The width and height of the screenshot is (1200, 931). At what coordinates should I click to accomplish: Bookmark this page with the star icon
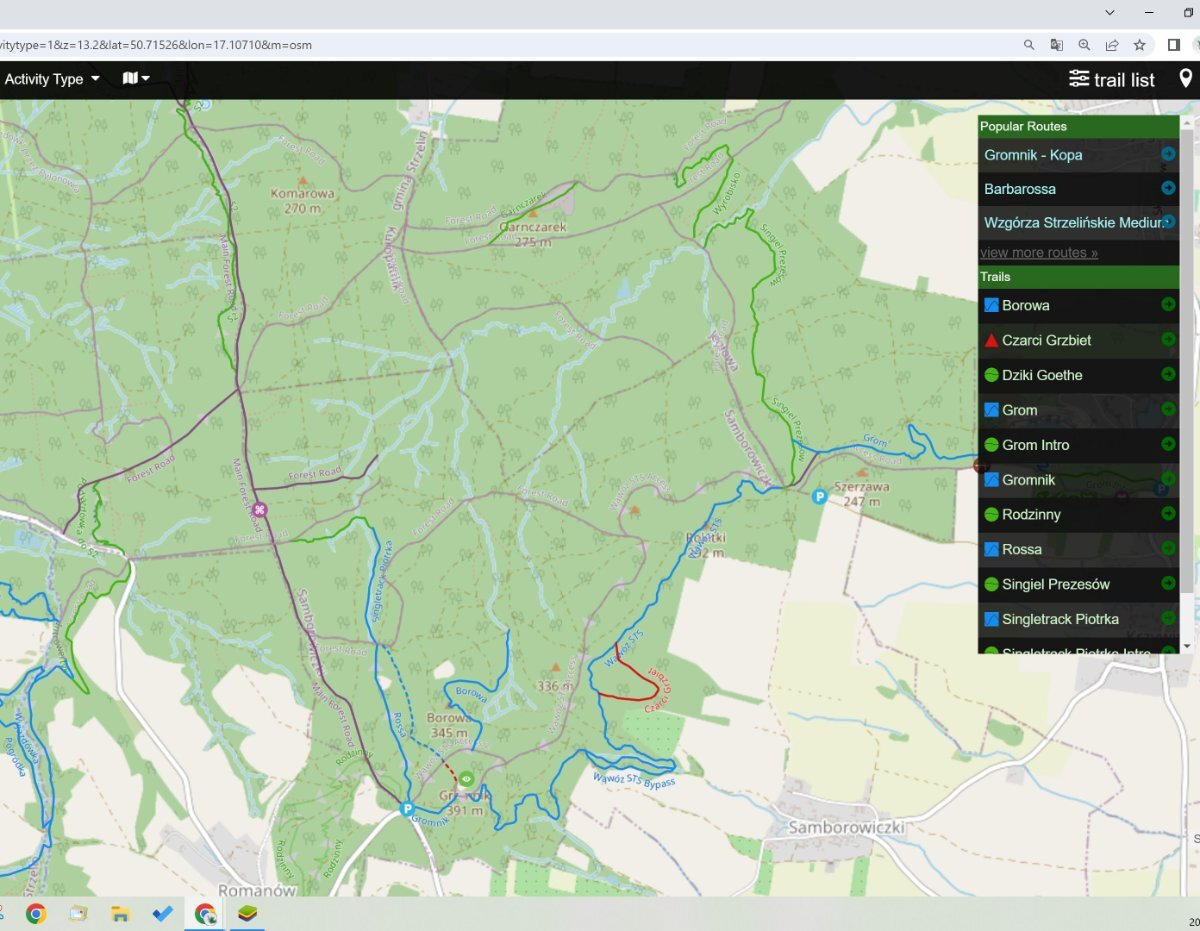tap(1139, 45)
